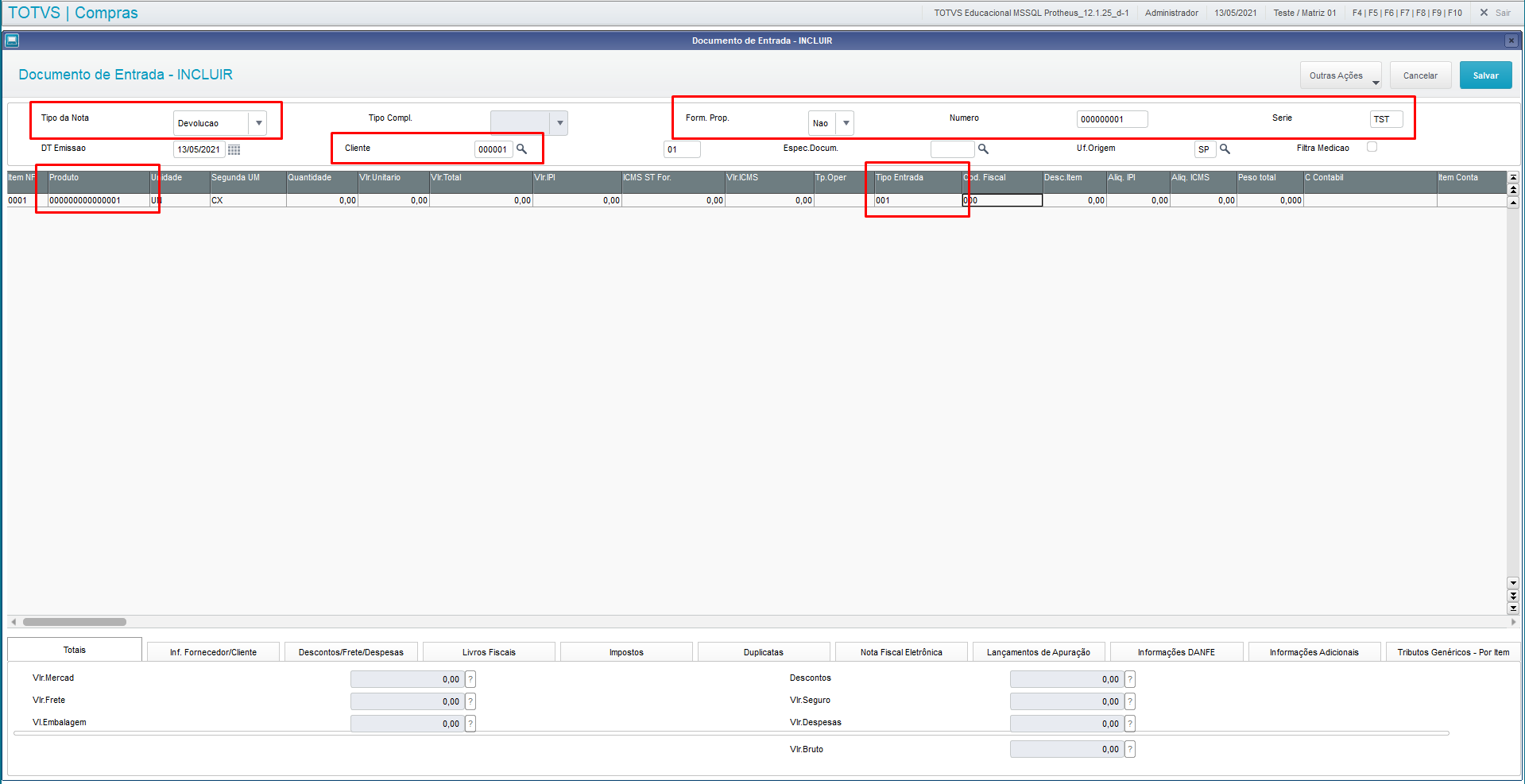Image resolution: width=1525 pixels, height=784 pixels.
Task: Open Cliente lookup with the magnifier icon
Action: pos(522,149)
